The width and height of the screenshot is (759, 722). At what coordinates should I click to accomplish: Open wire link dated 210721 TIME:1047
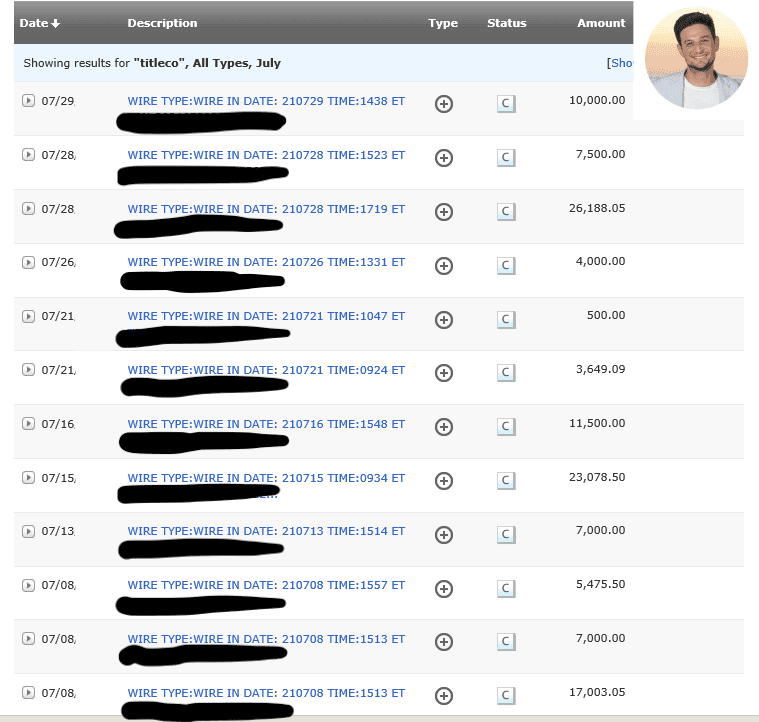(266, 316)
